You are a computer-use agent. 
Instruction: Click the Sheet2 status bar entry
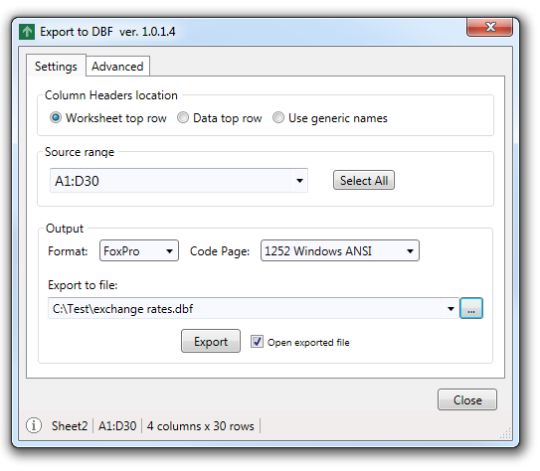pos(70,426)
